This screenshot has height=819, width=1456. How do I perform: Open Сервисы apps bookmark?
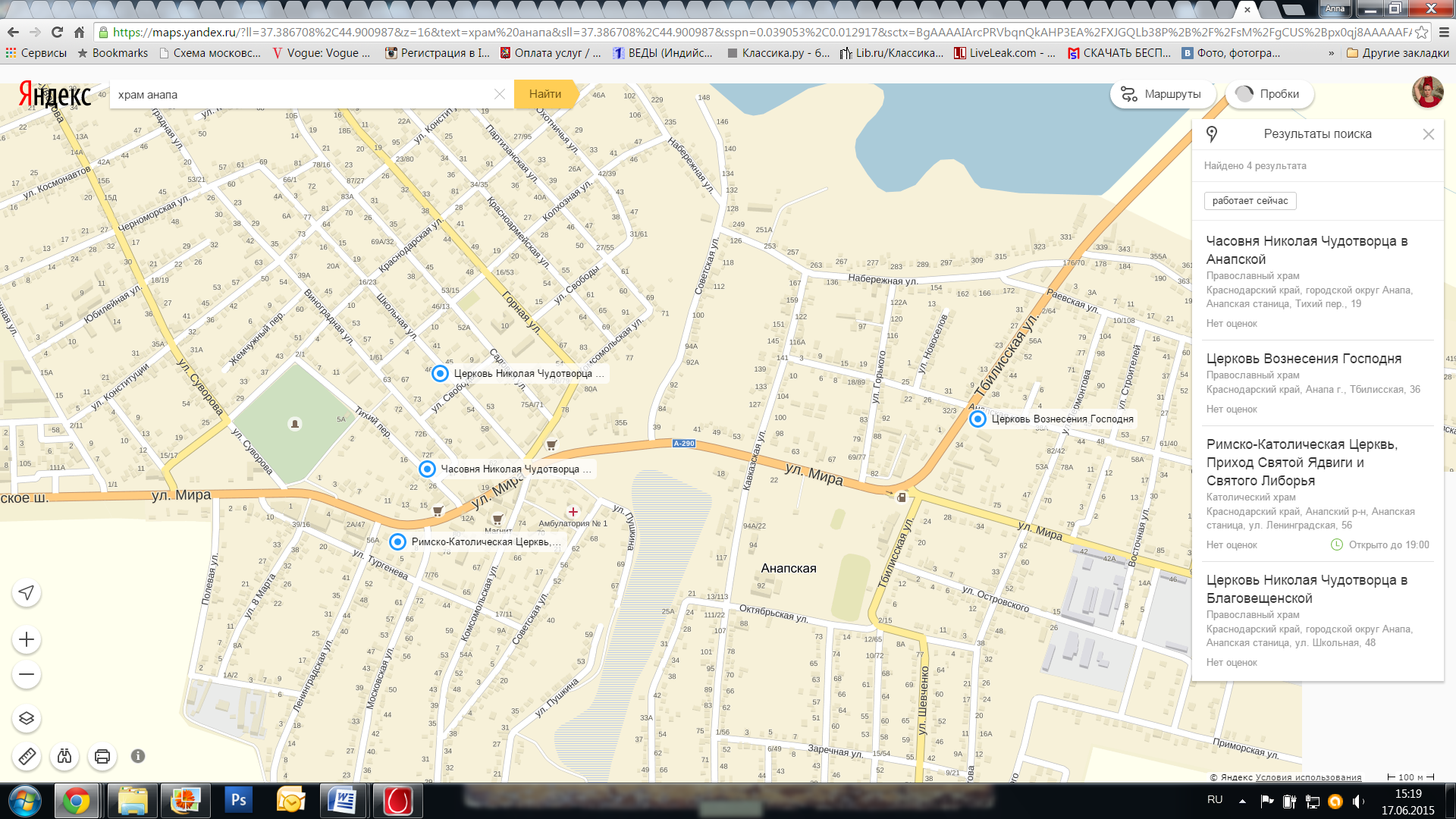coord(36,53)
